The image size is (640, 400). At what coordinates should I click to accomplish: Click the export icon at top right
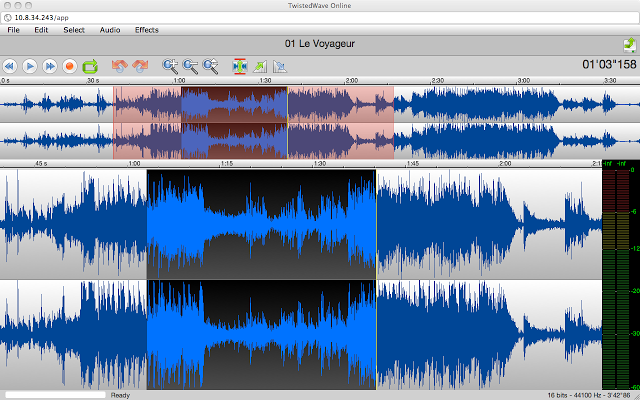click(x=627, y=44)
